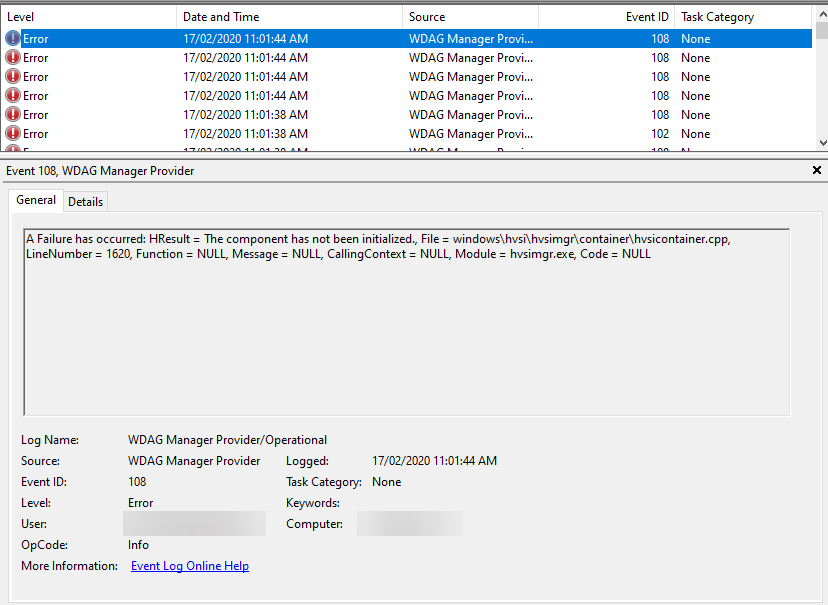Viewport: 828px width, 605px height.
Task: Sort events by the Event ID column header
Action: pos(606,17)
